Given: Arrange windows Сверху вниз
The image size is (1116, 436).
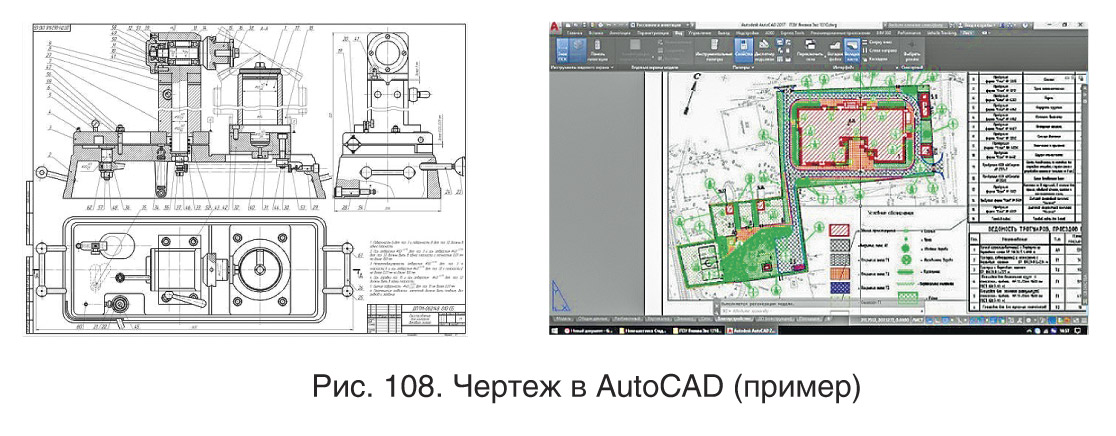Looking at the screenshot, I should pos(878,42).
